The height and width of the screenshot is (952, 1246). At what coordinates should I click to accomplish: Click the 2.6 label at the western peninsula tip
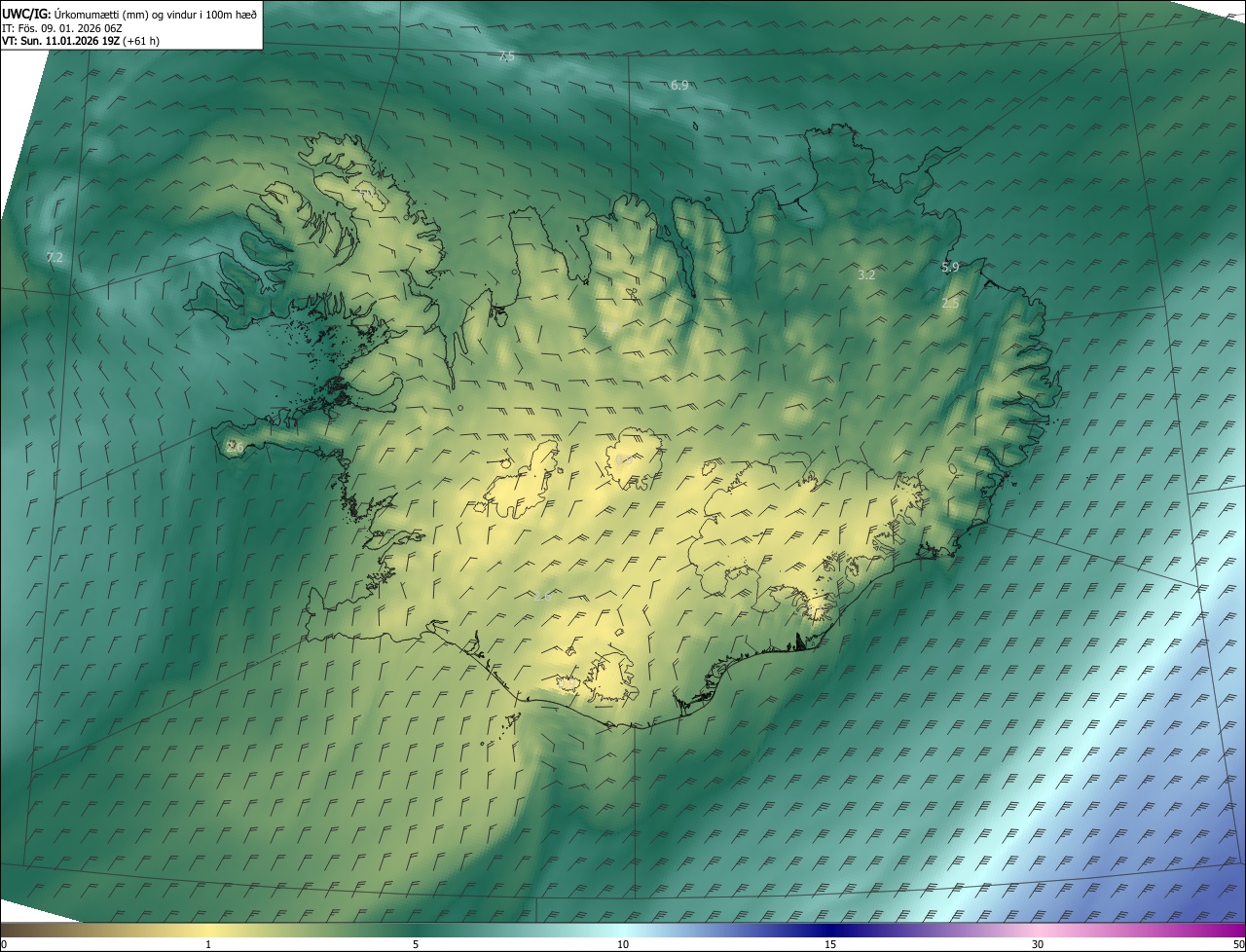coord(234,446)
